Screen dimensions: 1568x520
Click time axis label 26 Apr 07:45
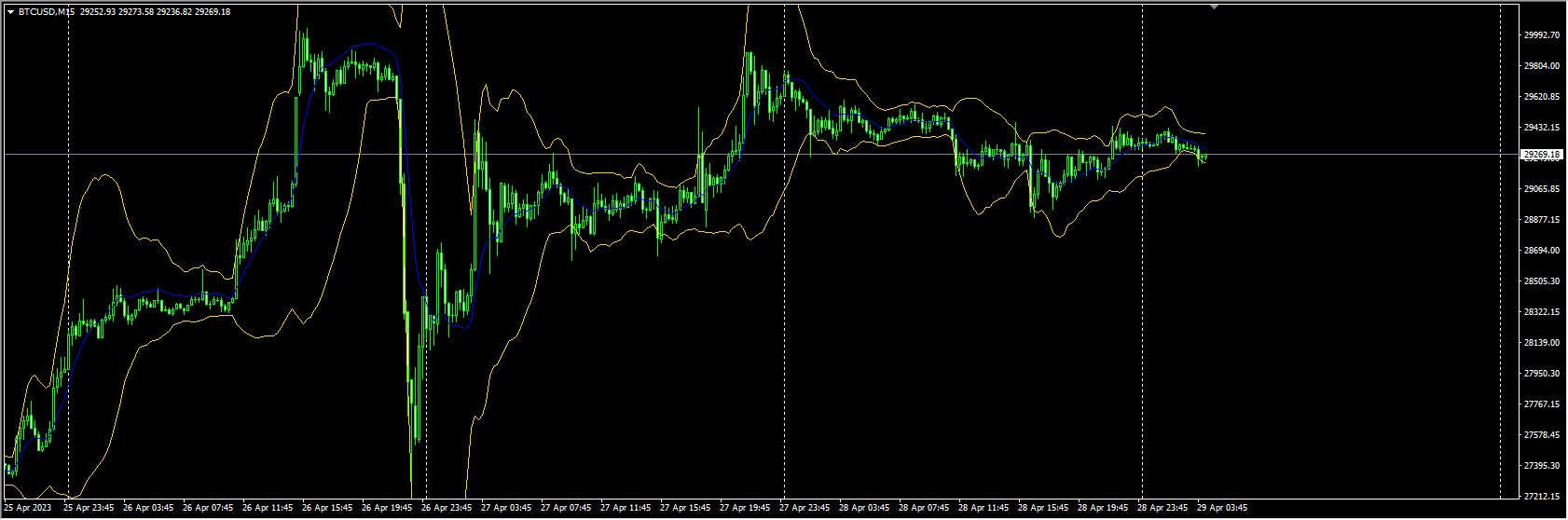(x=209, y=509)
